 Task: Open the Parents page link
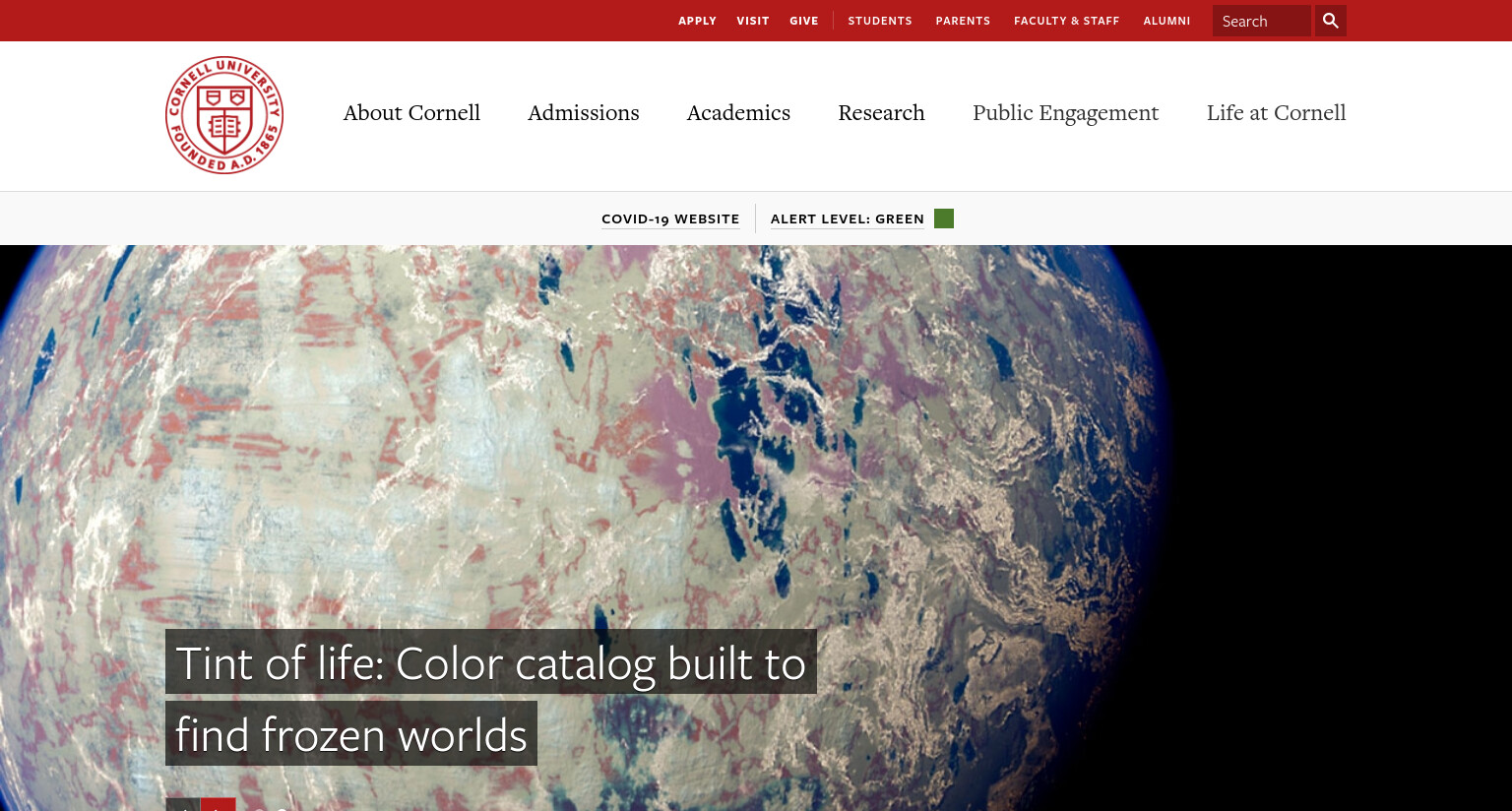[x=963, y=21]
